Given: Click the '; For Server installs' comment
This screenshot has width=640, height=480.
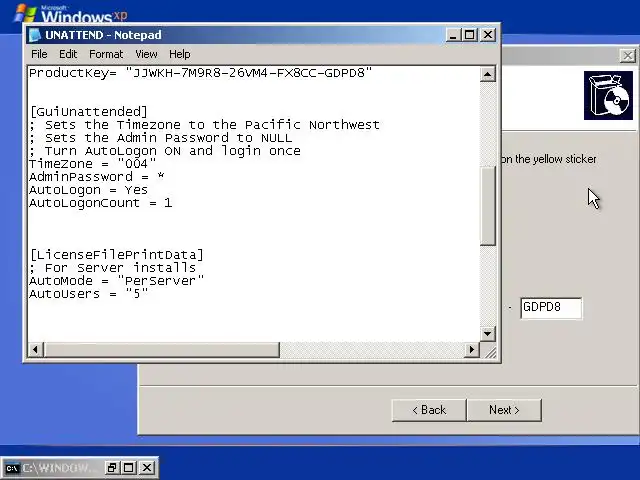Looking at the screenshot, I should (113, 268).
